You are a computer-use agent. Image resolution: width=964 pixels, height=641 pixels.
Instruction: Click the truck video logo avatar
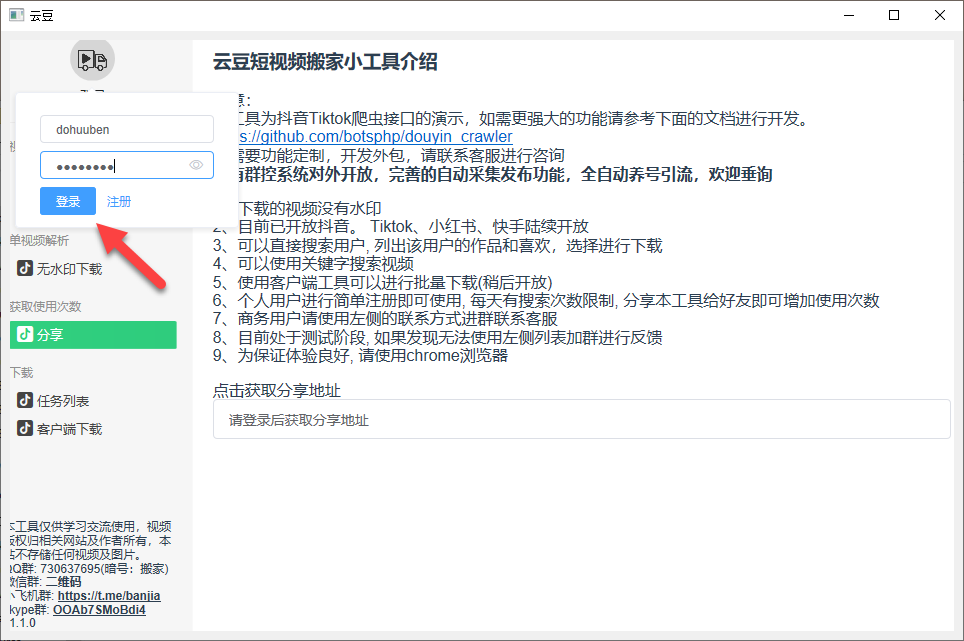click(x=92, y=59)
